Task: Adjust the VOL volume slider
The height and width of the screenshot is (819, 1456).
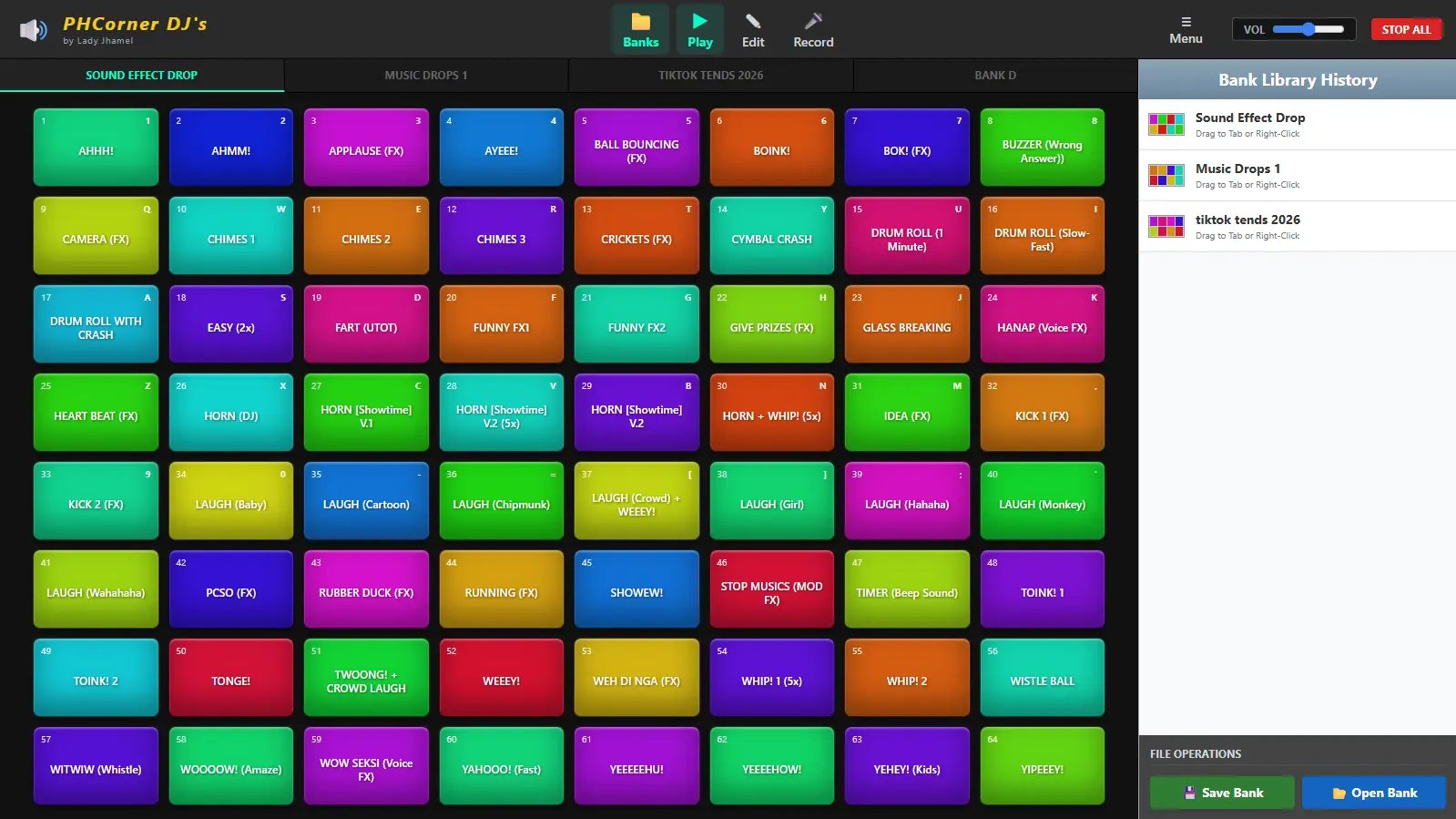Action: 1308,29
